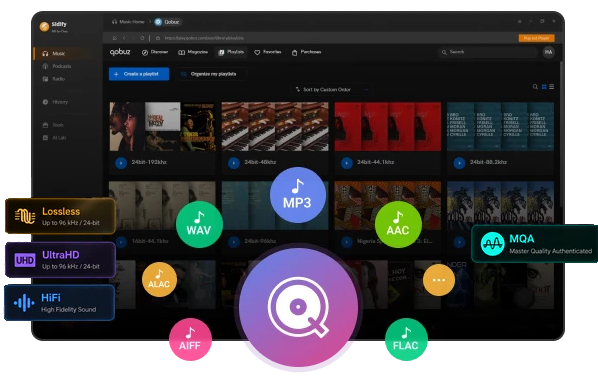Play the 24bit-48khz playlist
Viewport: 598px width, 378px height.
click(x=234, y=163)
